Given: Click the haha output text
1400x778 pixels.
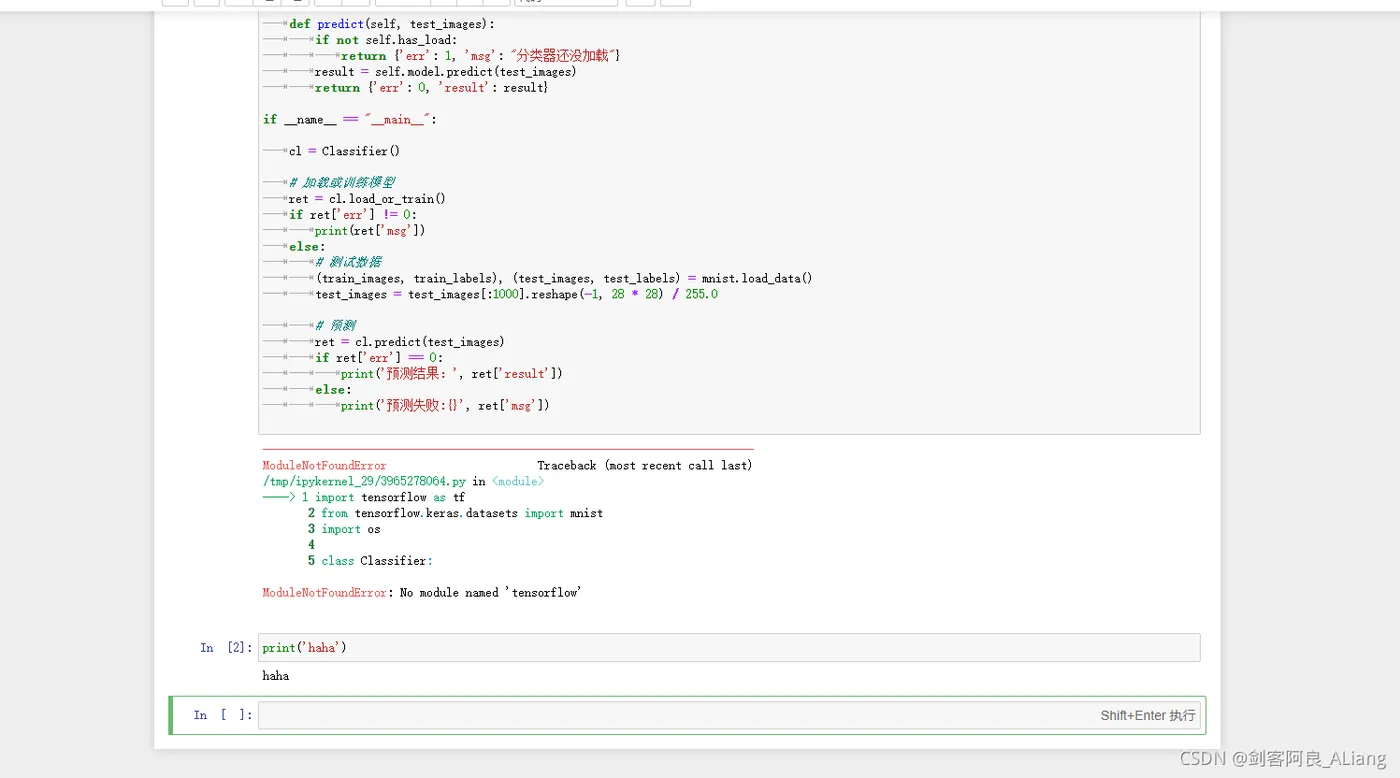Looking at the screenshot, I should point(276,676).
